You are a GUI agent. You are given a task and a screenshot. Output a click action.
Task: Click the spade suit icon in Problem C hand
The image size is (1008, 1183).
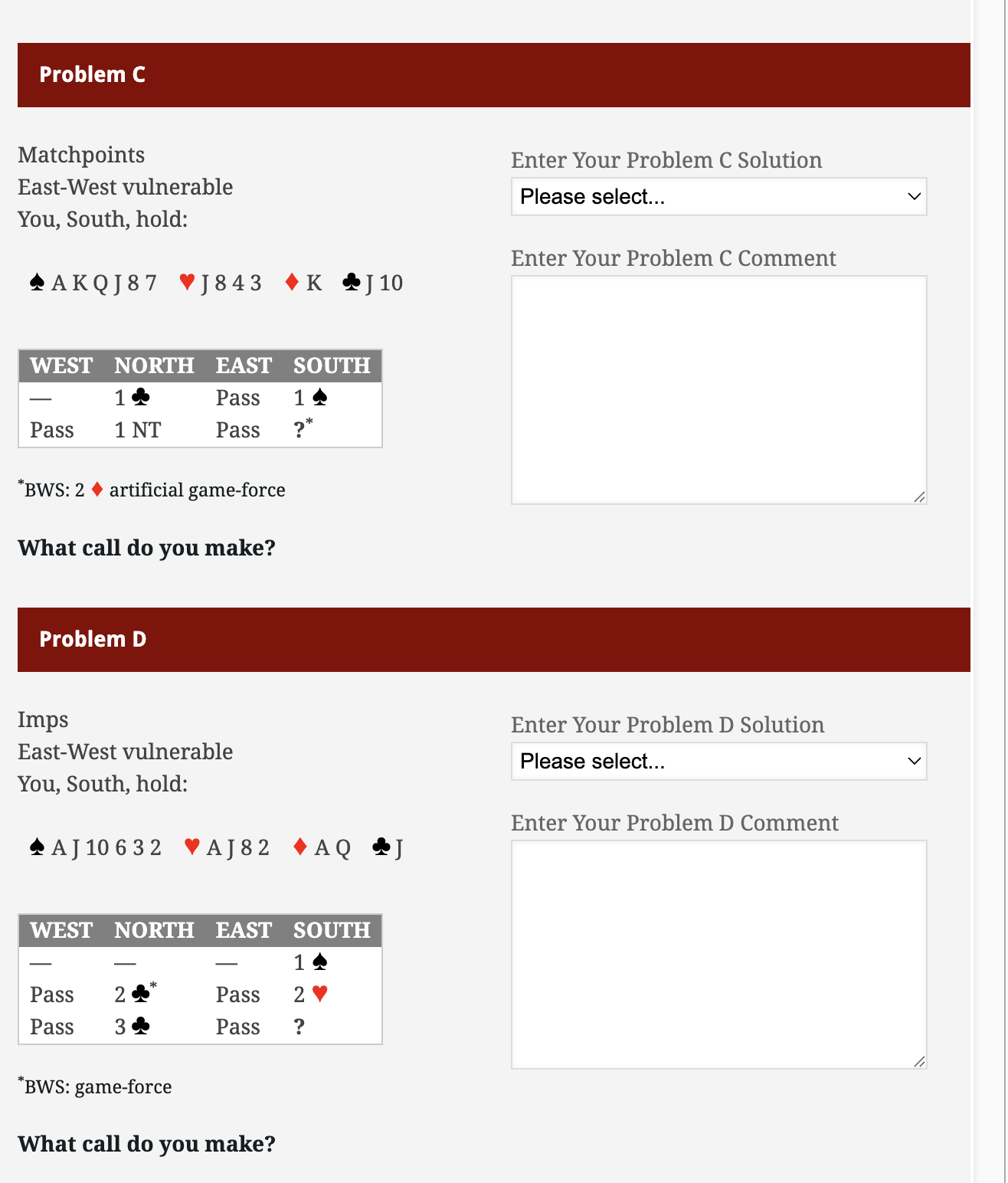coord(37,283)
